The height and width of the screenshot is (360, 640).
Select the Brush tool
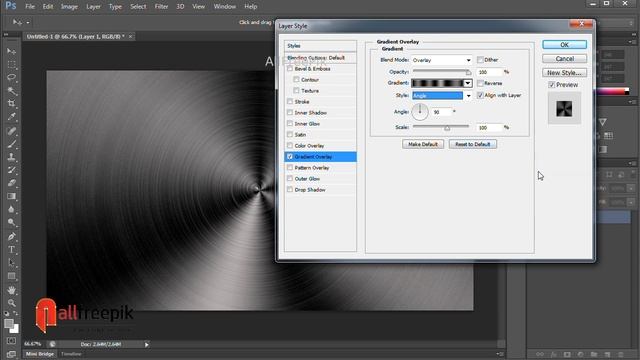[x=11, y=144]
